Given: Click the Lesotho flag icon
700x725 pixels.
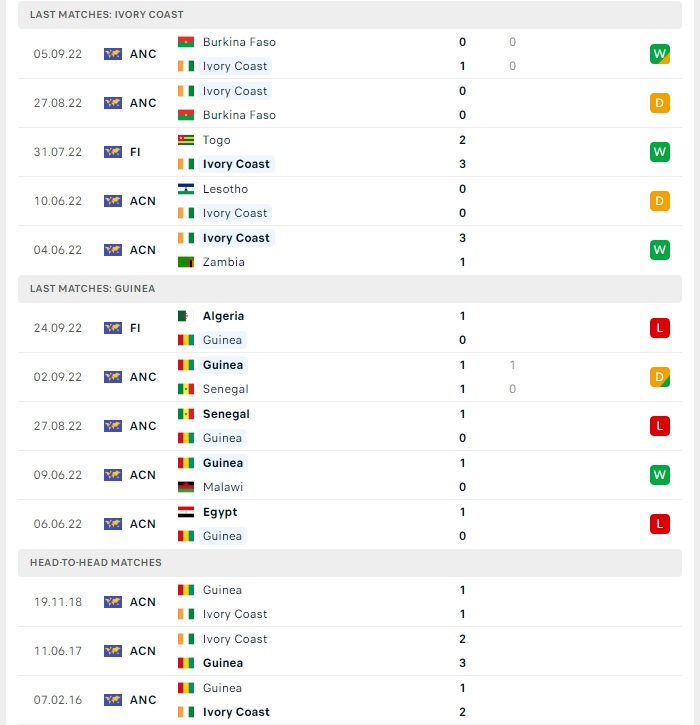Looking at the screenshot, I should 186,189.
